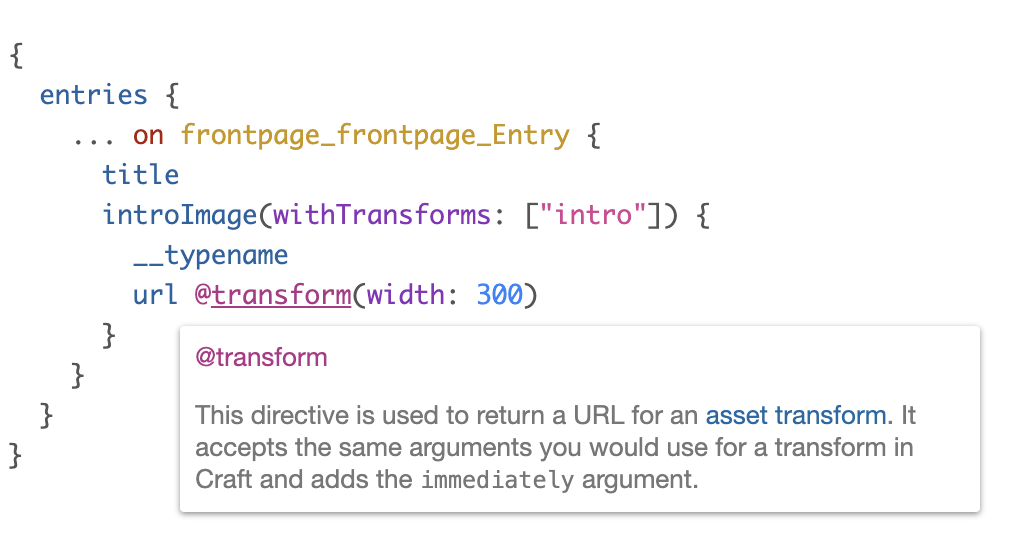Click the number 300 value

[499, 295]
